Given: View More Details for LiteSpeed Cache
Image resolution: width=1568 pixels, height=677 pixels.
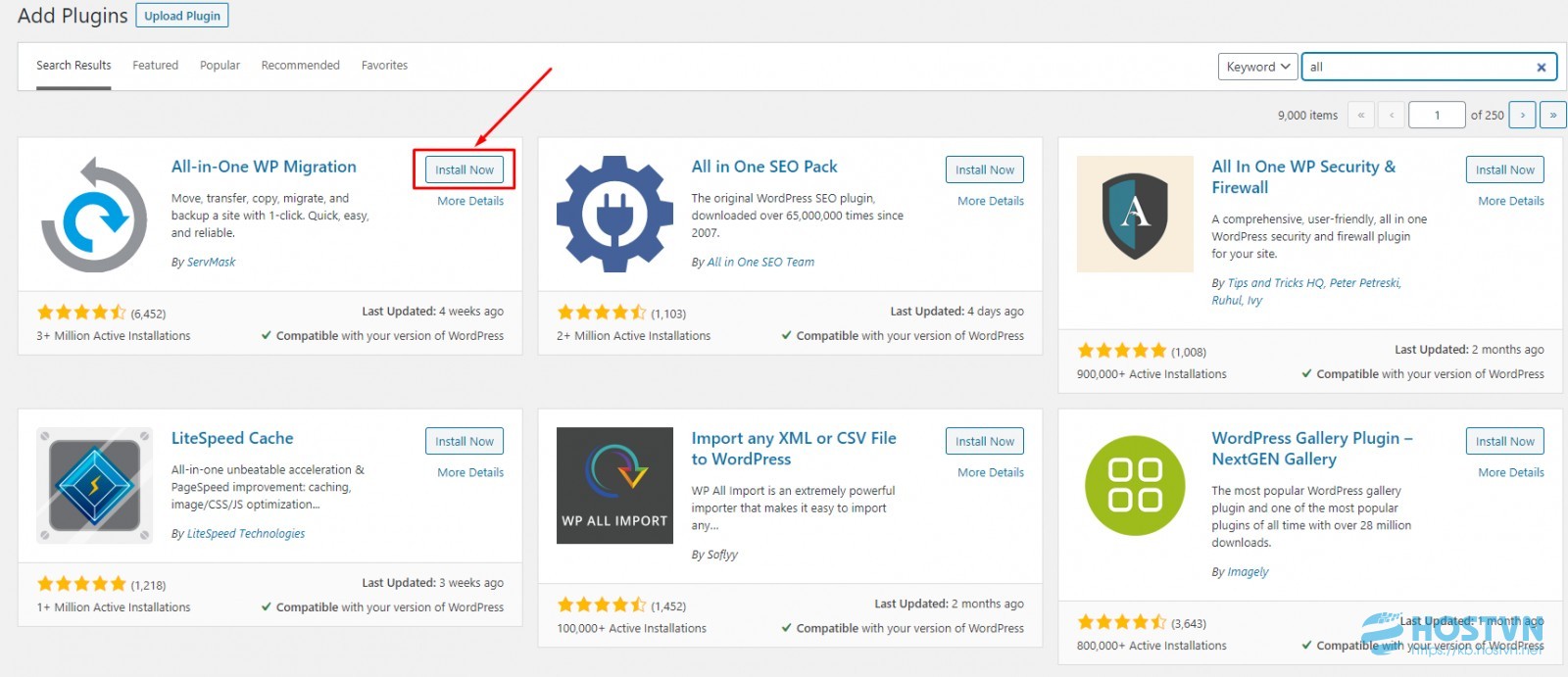Looking at the screenshot, I should tap(470, 472).
